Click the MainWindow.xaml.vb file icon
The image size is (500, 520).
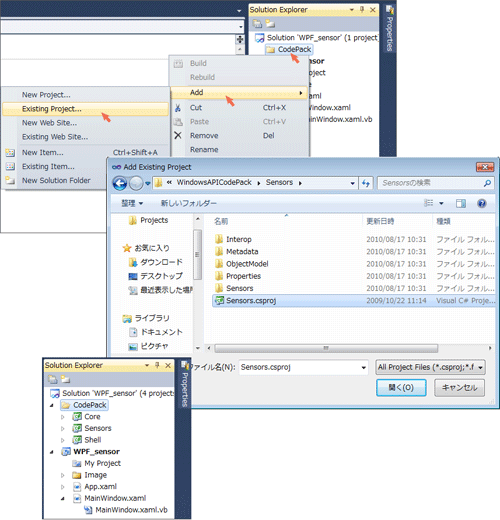pyautogui.click(x=88, y=510)
